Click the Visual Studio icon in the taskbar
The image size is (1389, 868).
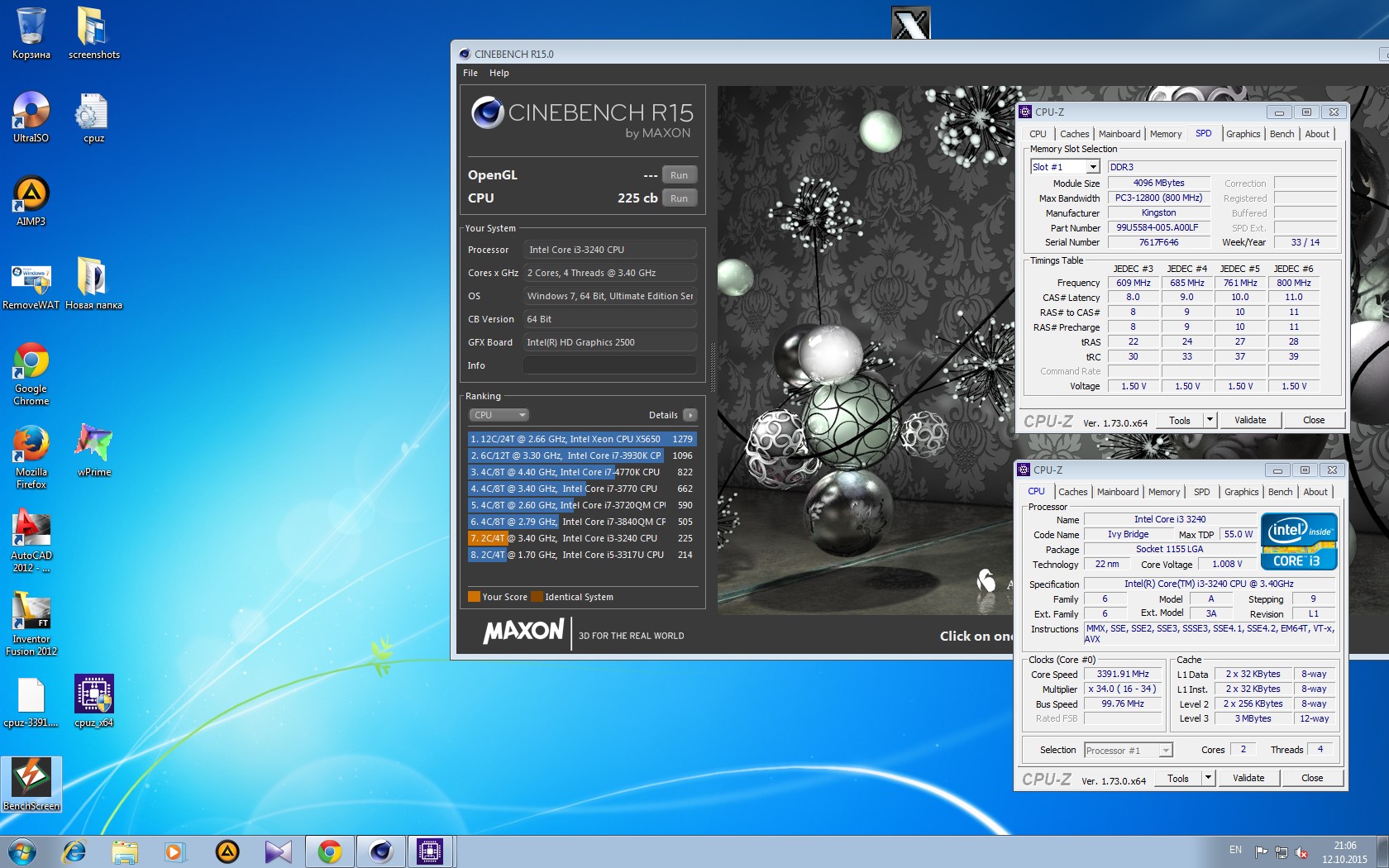(278, 851)
